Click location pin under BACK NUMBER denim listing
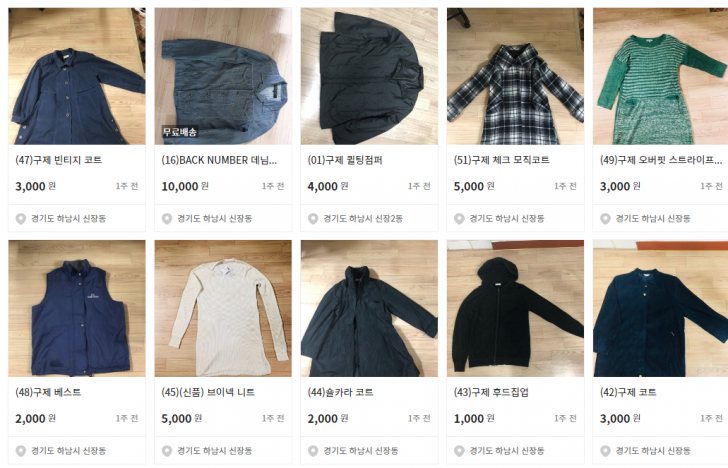Screen dimensions: 728x468 click(x=167, y=219)
